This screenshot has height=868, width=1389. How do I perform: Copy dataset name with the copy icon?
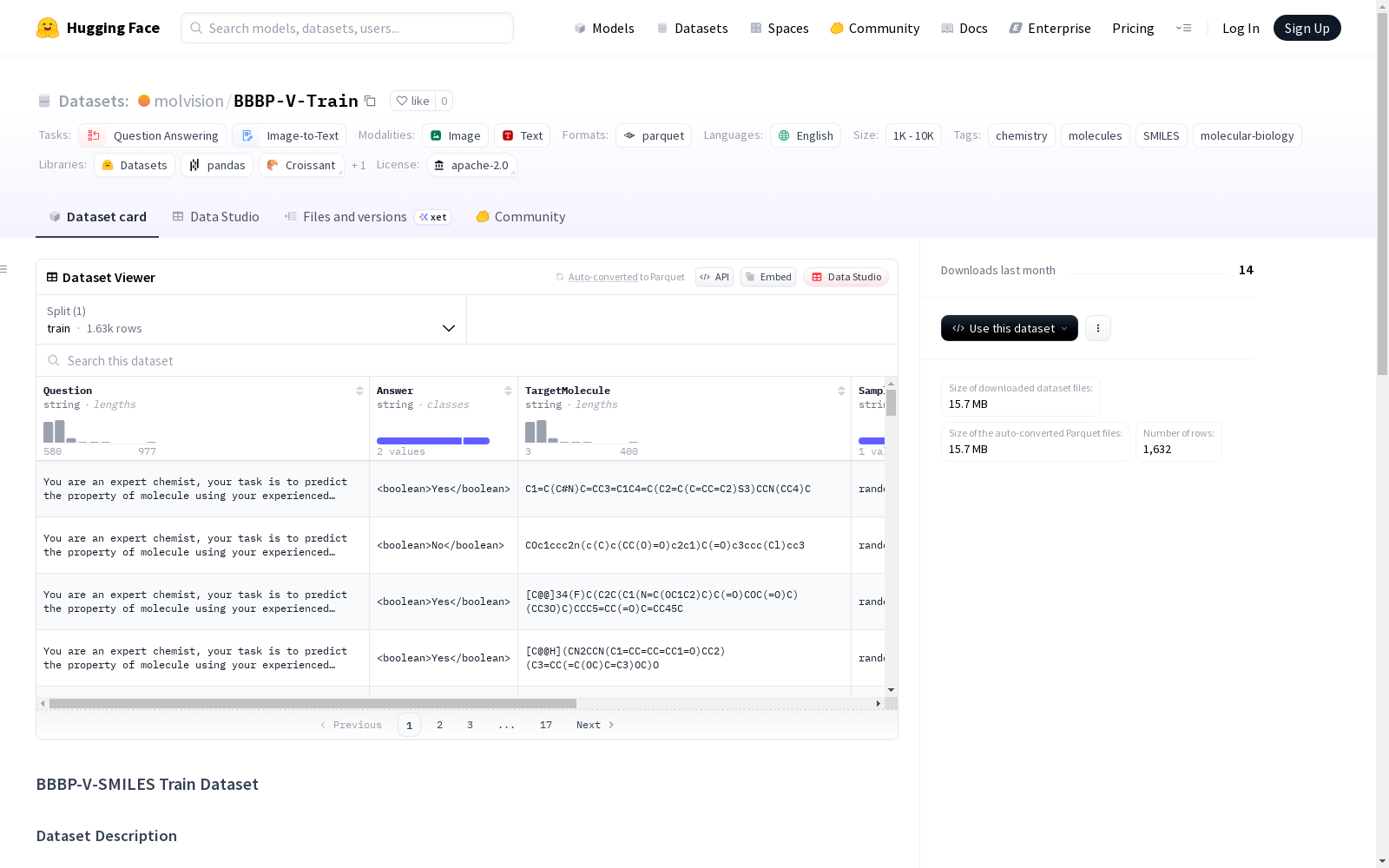[370, 101]
